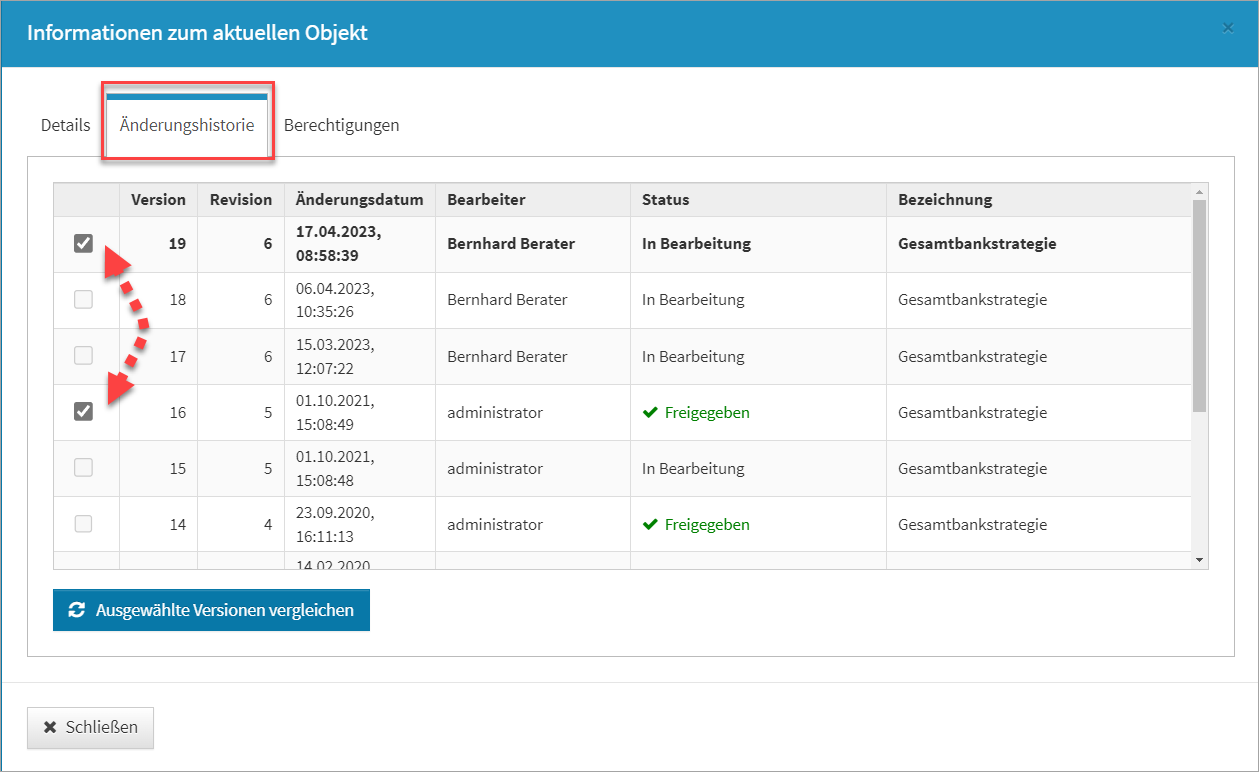Go to the Berechtigungen tab
Image resolution: width=1259 pixels, height=772 pixels.
click(x=341, y=126)
